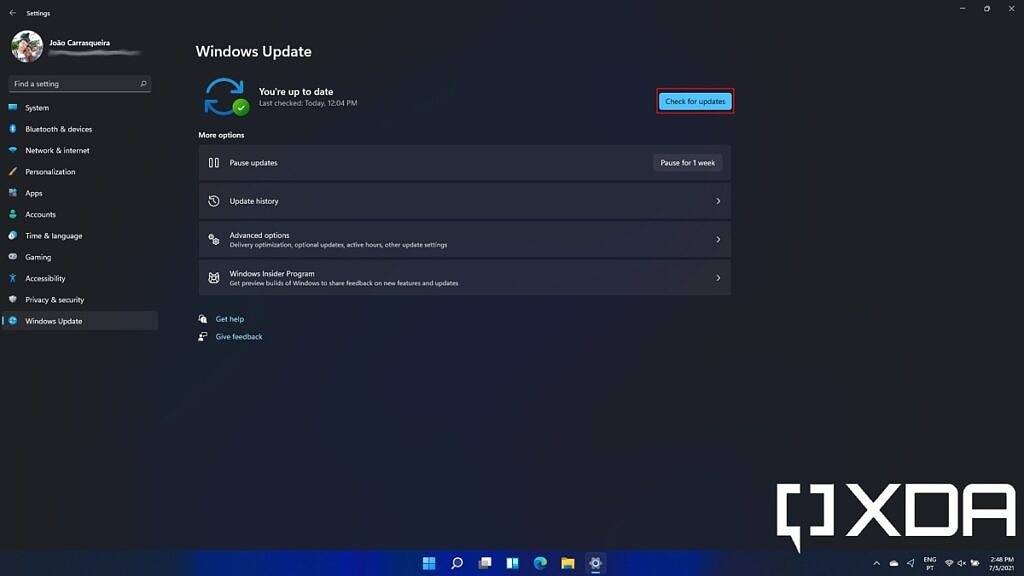The width and height of the screenshot is (1024, 576).
Task: Click the Find a setting search box
Action: point(80,84)
